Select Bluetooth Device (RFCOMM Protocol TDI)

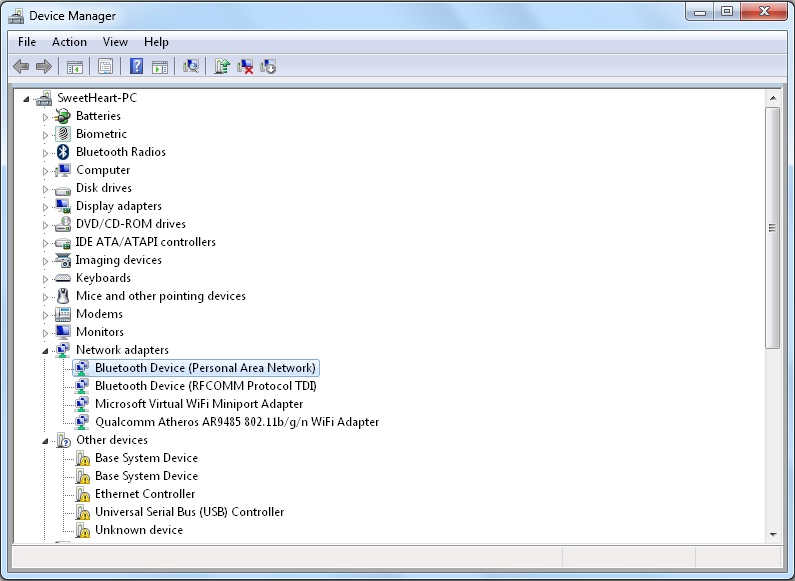point(206,386)
